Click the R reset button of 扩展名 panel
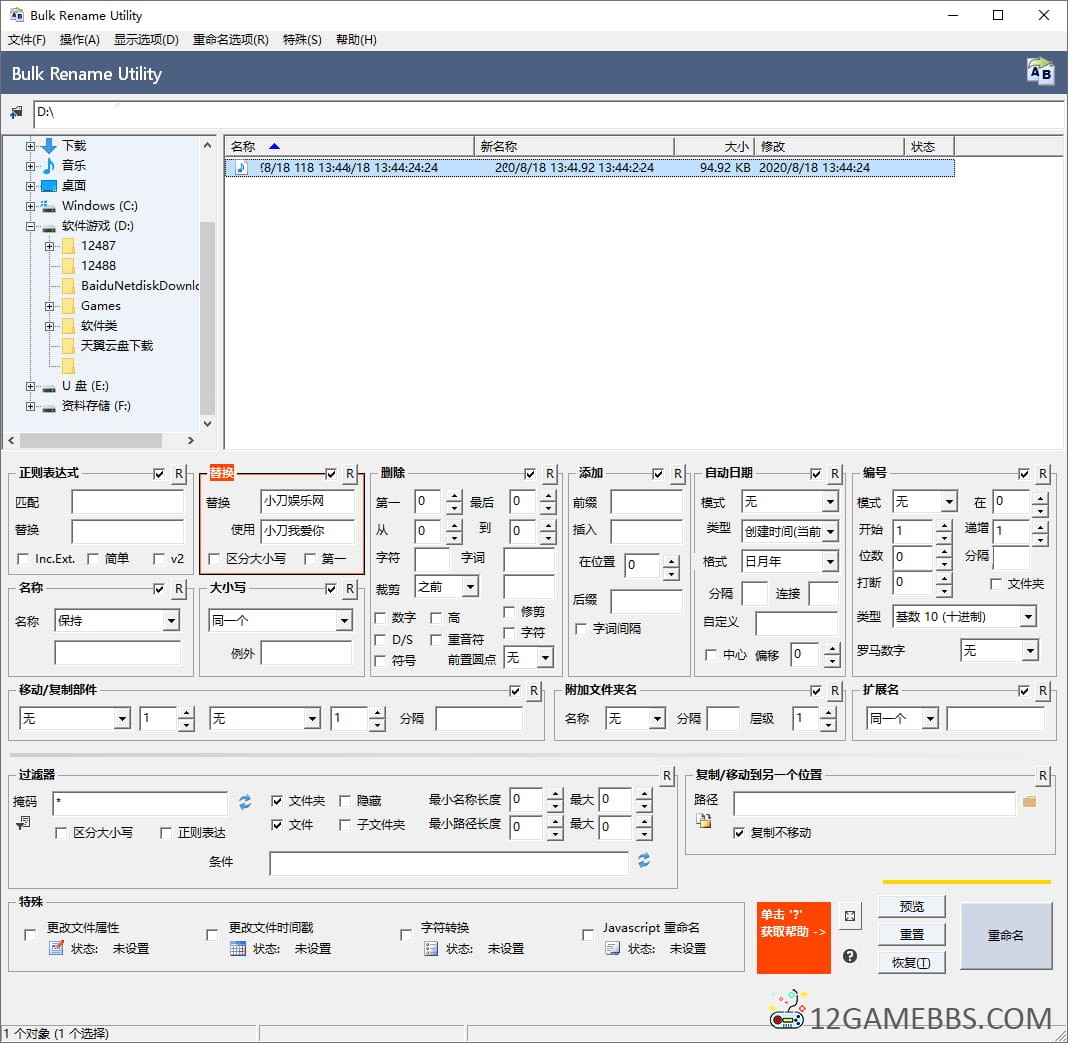This screenshot has width=1068, height=1043. coord(1042,691)
